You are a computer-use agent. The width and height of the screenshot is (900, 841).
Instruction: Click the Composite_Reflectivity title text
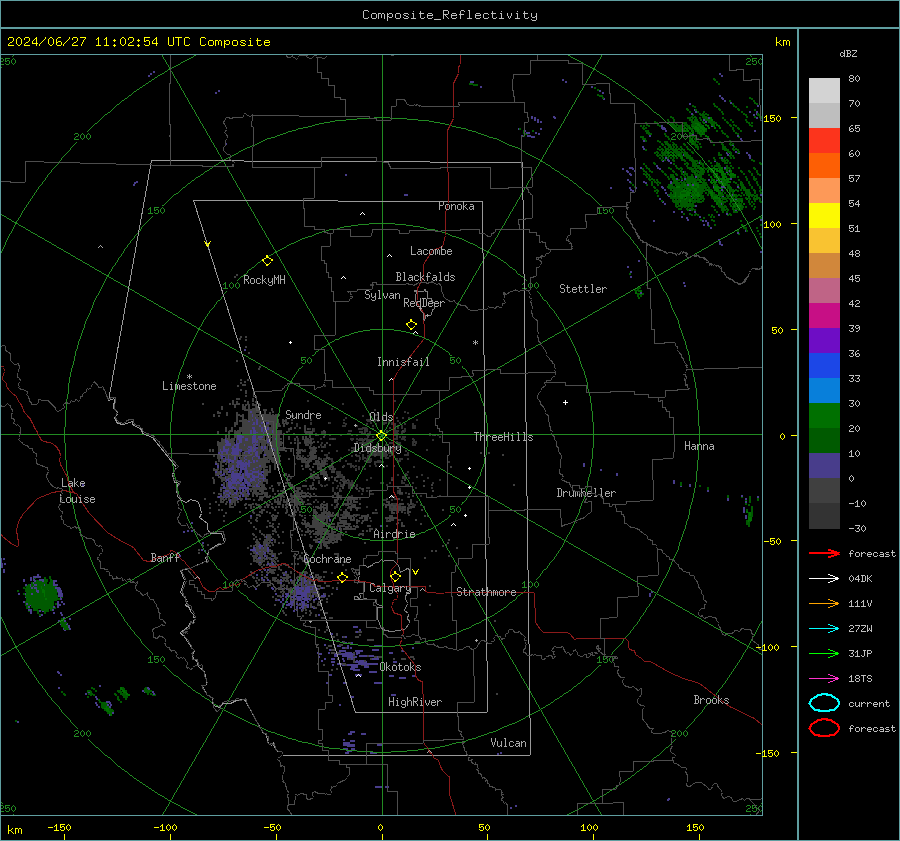[x=450, y=15]
